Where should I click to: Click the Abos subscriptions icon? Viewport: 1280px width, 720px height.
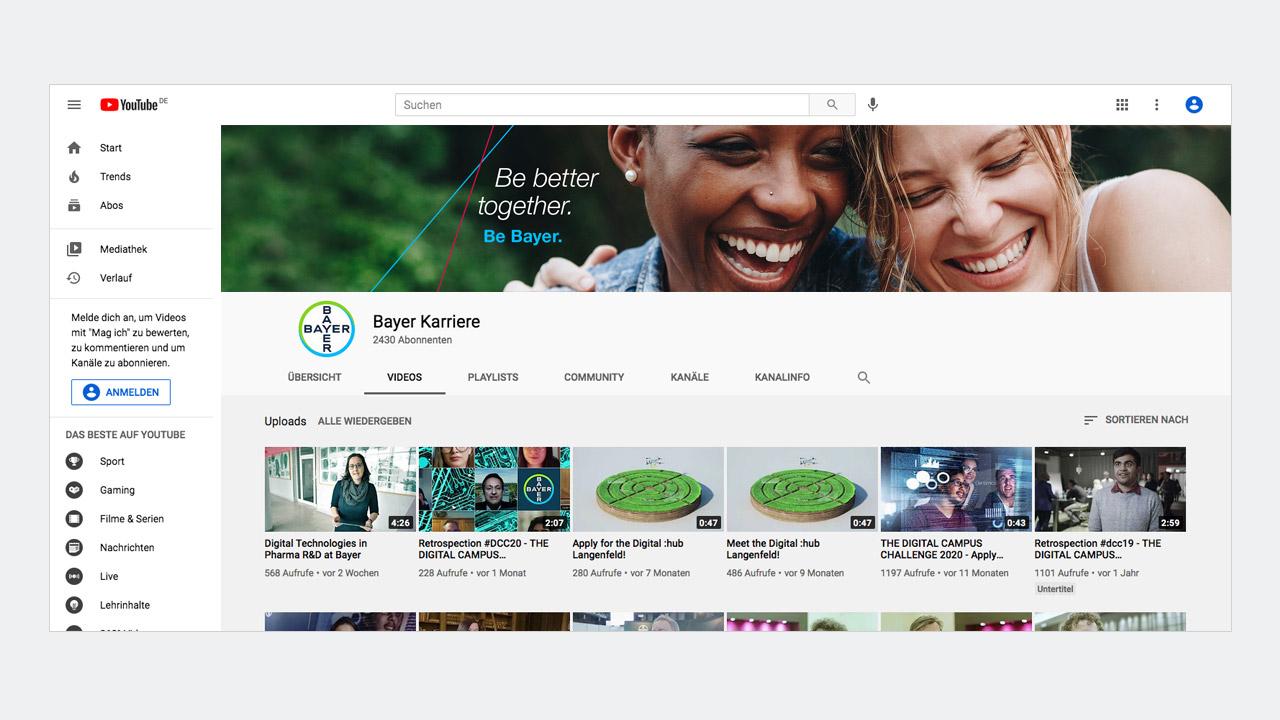(x=74, y=206)
